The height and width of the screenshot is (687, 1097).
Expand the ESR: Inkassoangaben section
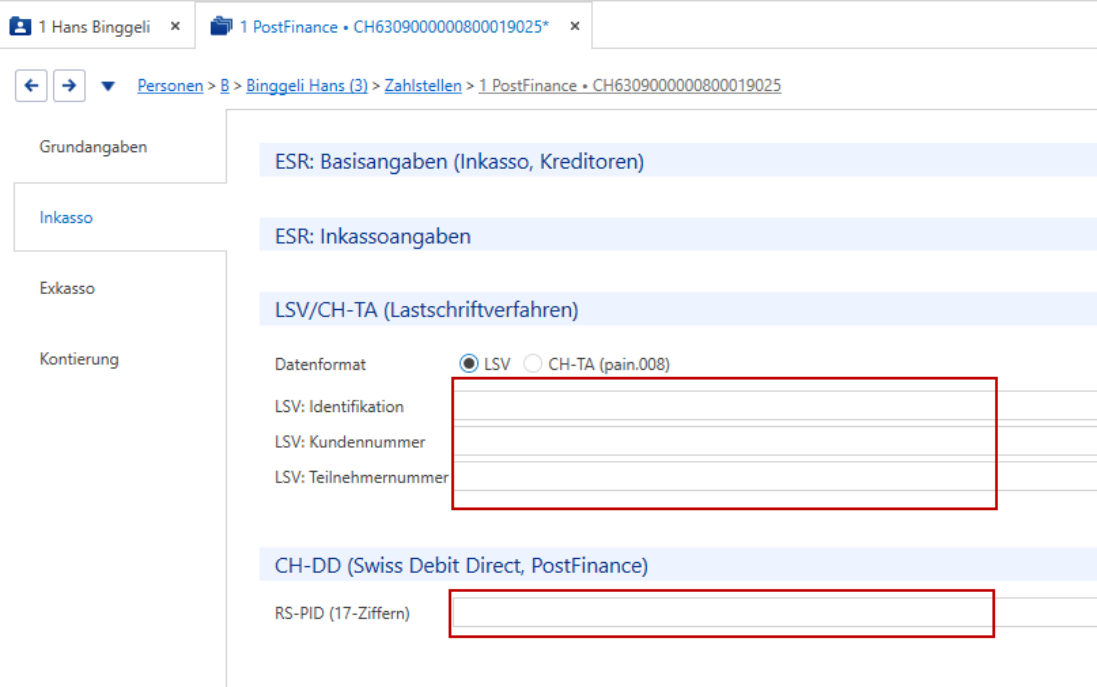(x=678, y=236)
